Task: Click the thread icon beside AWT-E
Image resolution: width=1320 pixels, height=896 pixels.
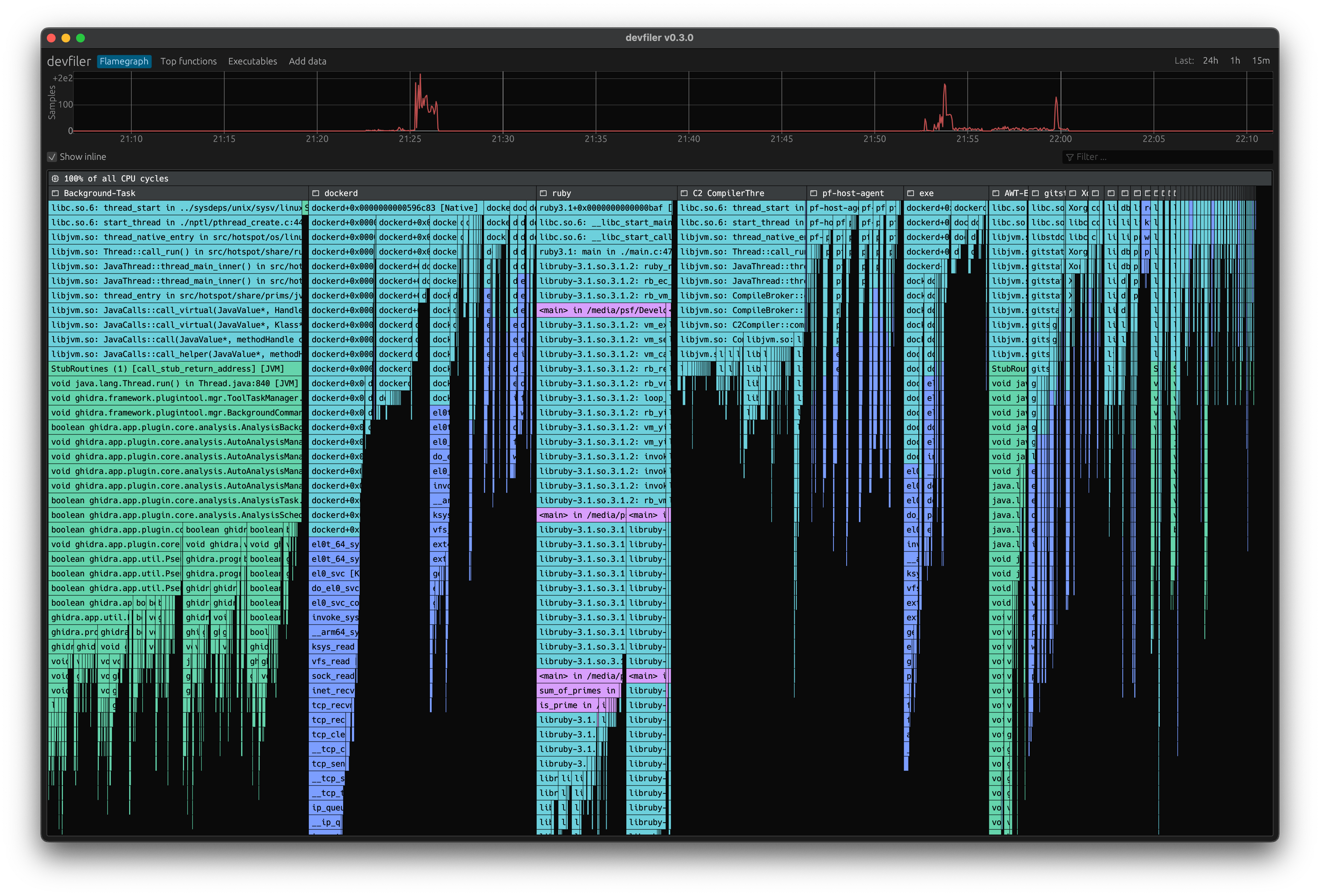Action: (x=995, y=193)
